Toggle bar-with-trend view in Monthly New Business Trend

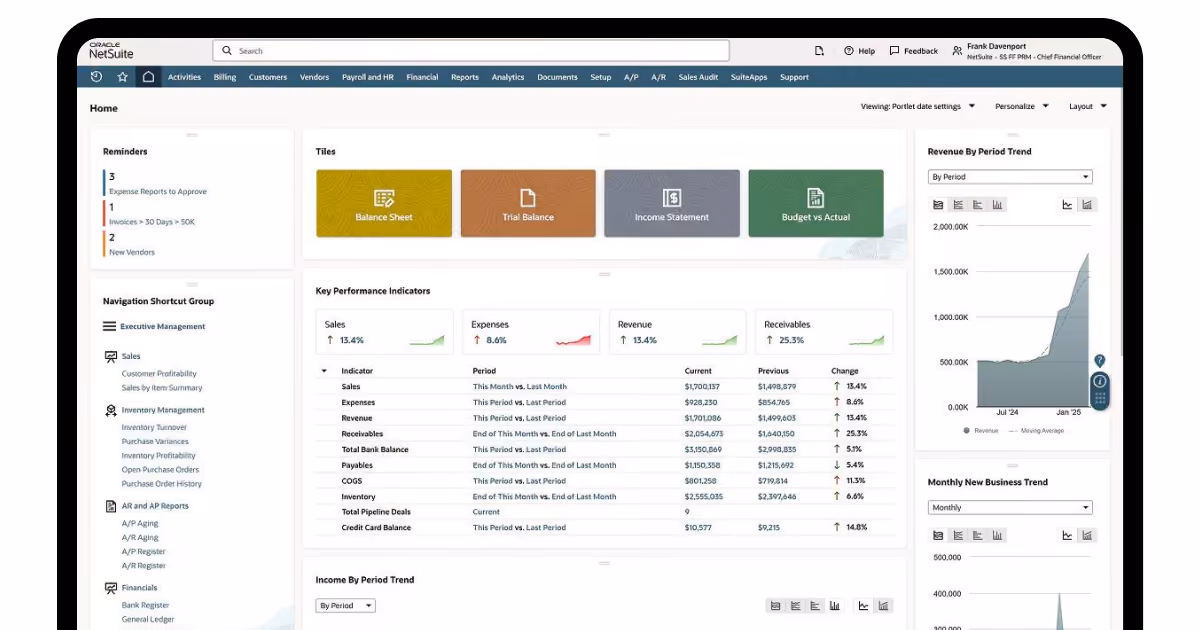1087,536
